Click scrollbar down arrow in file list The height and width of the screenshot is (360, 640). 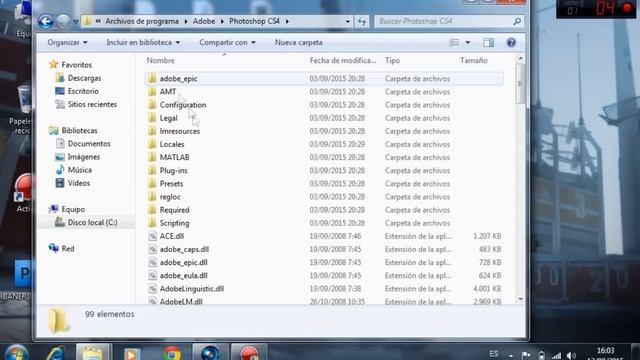(520, 299)
